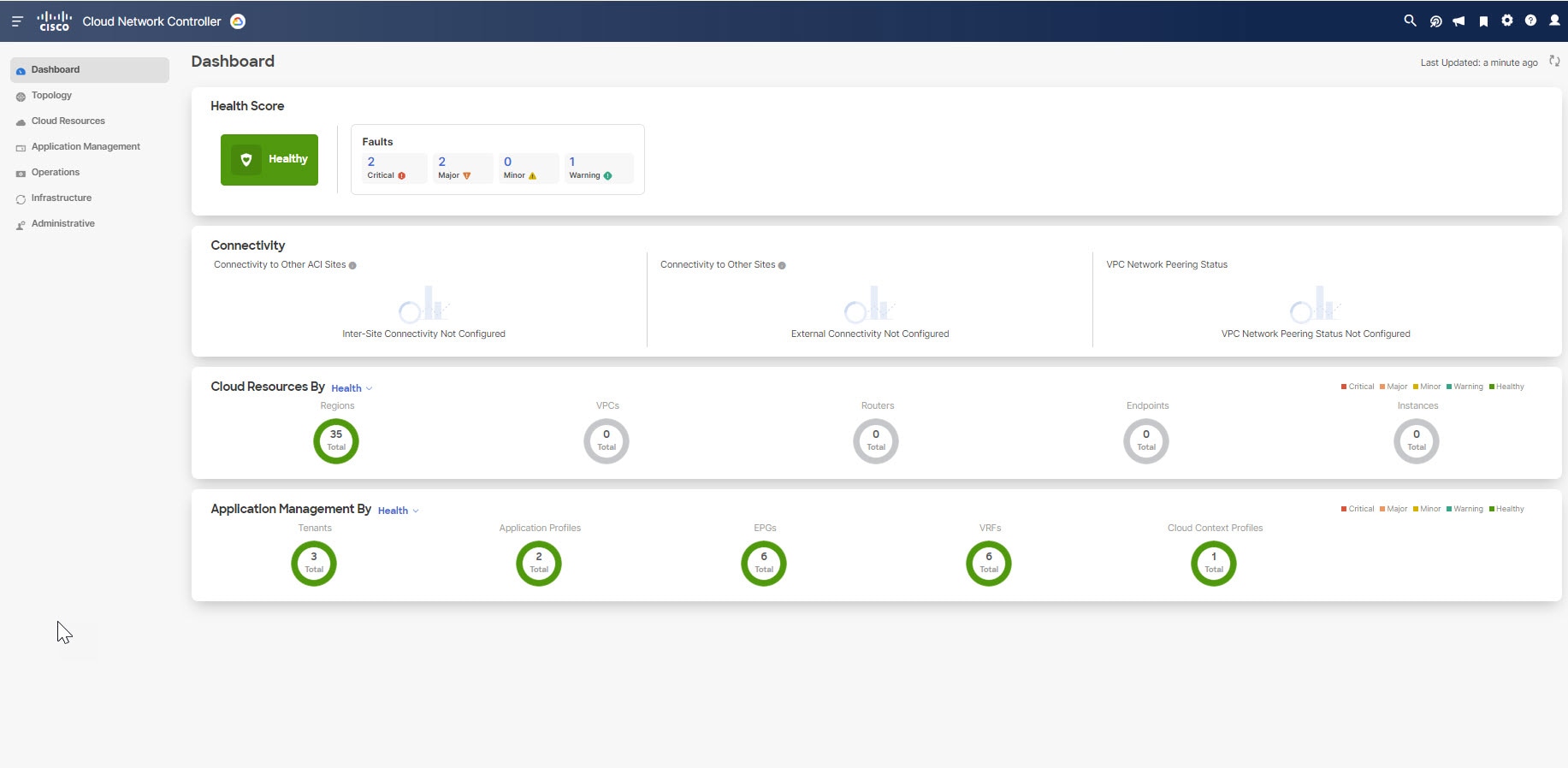Click Major legend swatch in Application Management
This screenshot has height=768, width=1568.
(1382, 509)
